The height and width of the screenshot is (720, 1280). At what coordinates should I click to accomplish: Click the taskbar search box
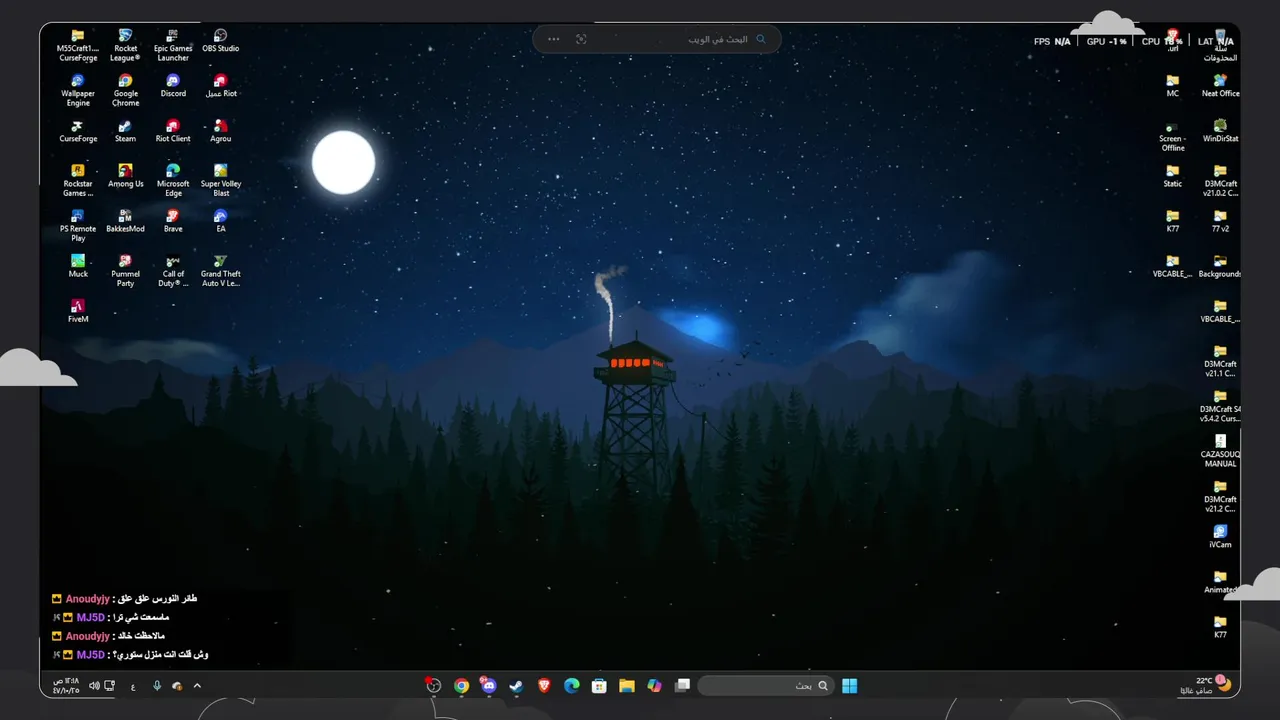[x=765, y=686]
